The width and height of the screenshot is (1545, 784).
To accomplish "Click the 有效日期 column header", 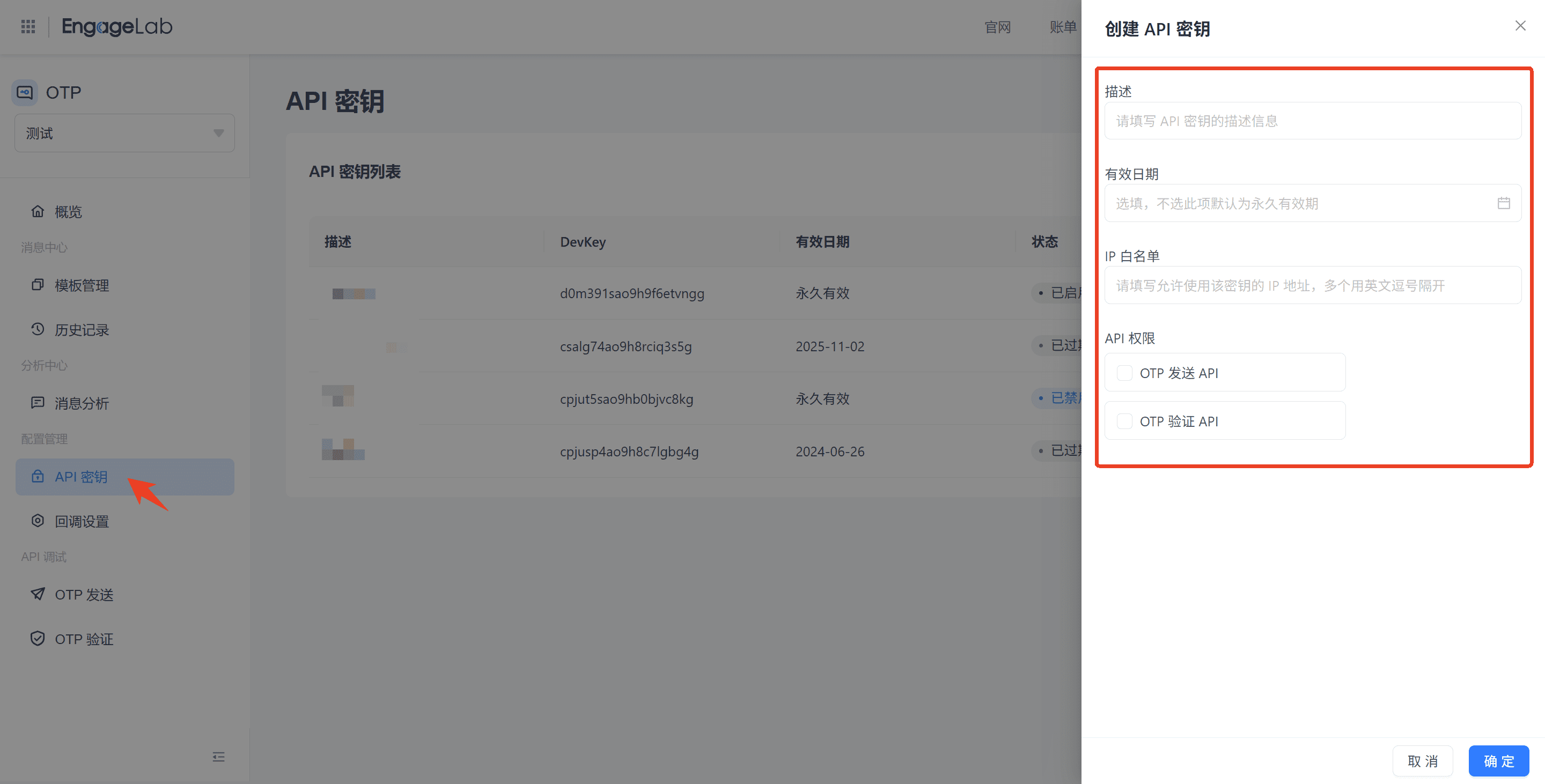I will click(x=822, y=241).
